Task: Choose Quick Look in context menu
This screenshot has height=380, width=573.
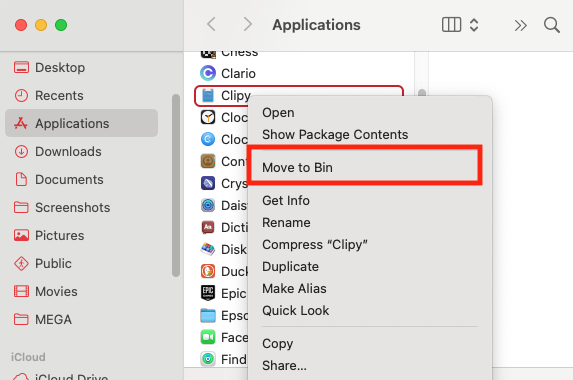Action: (x=370, y=311)
